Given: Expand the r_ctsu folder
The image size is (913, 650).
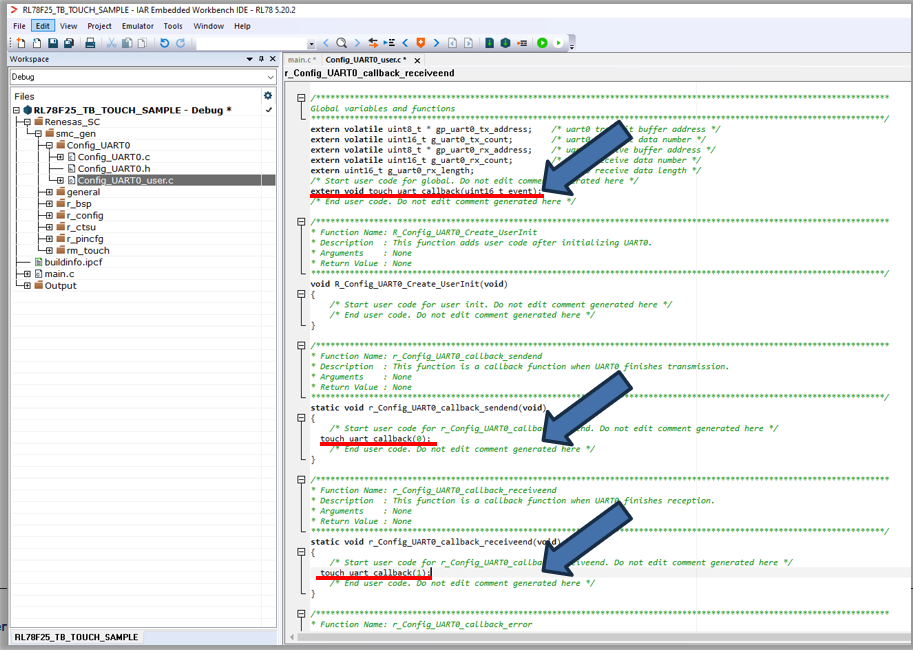Looking at the screenshot, I should coord(49,227).
